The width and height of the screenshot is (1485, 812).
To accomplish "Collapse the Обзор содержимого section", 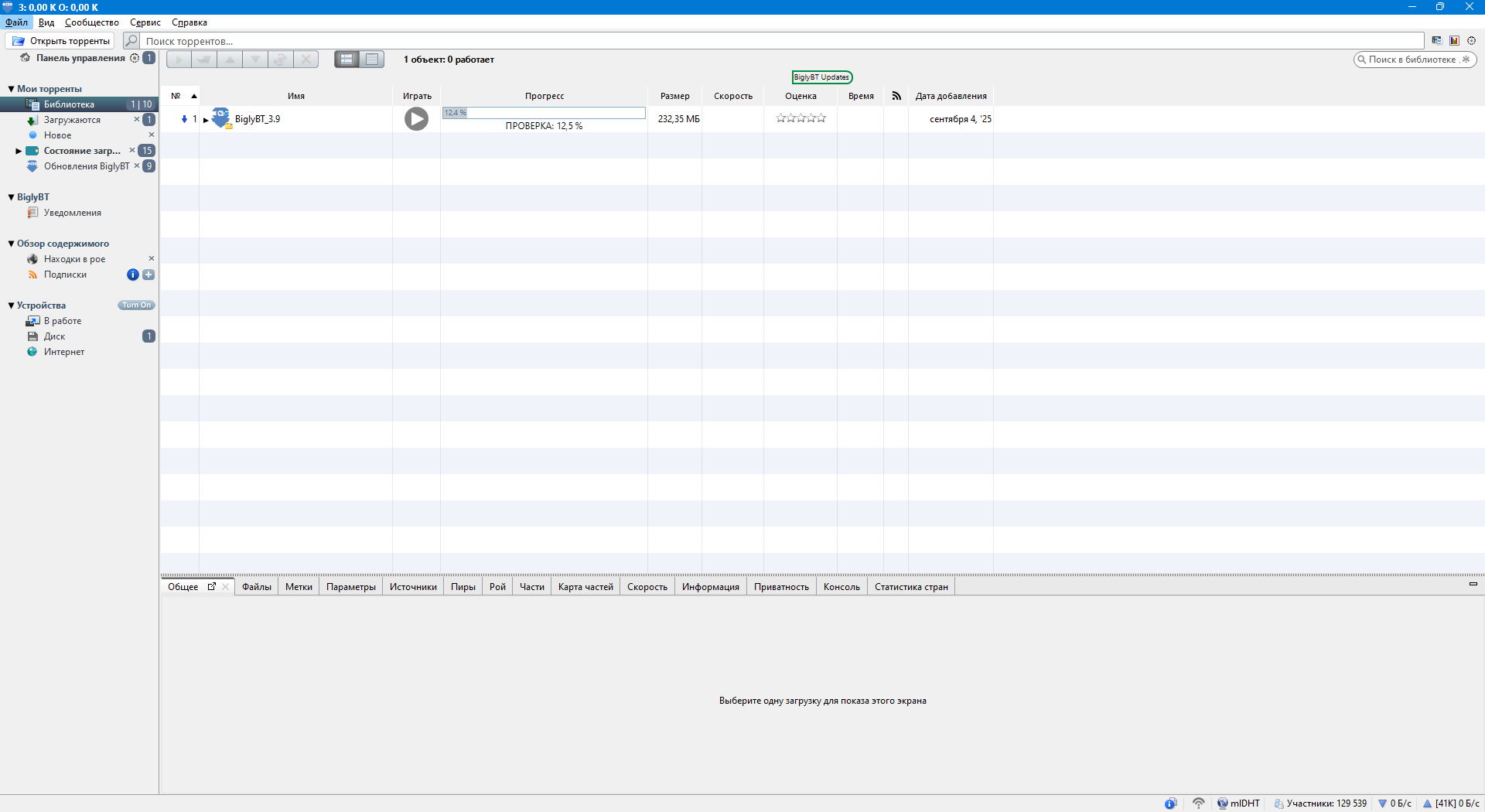I will coord(11,244).
